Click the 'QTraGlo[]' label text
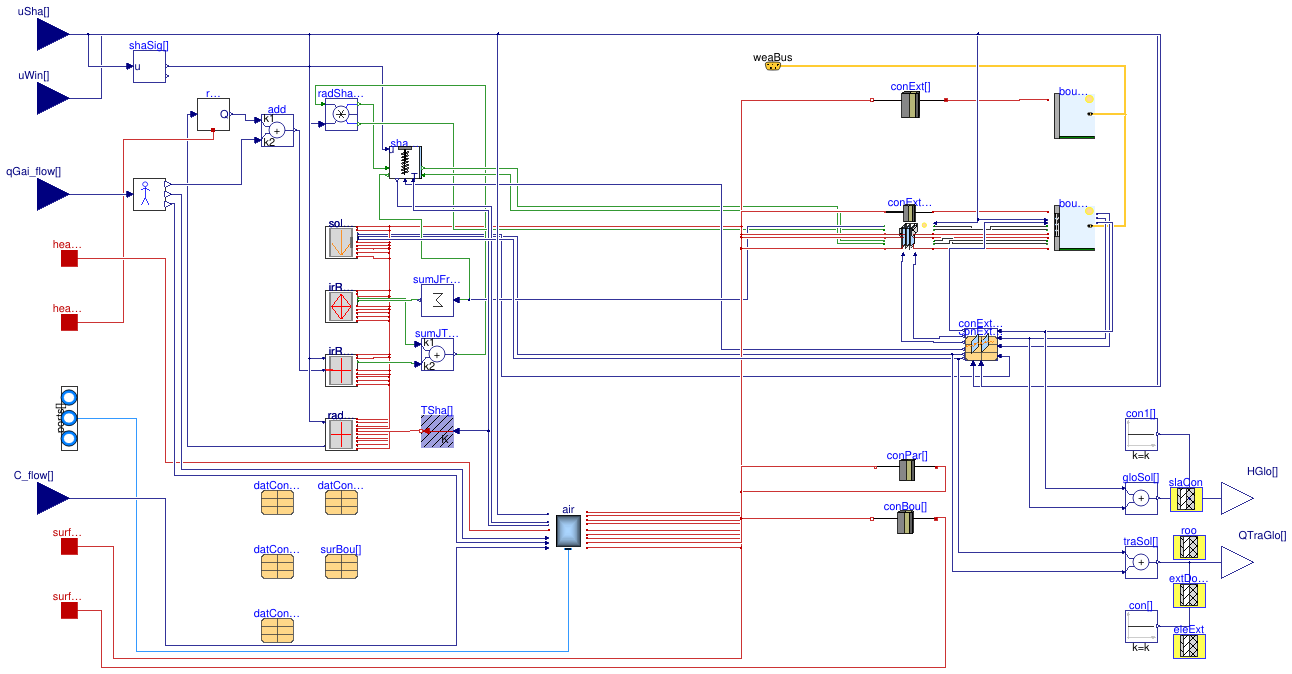Screen dimensions: 1292x674 pyautogui.click(x=1262, y=535)
